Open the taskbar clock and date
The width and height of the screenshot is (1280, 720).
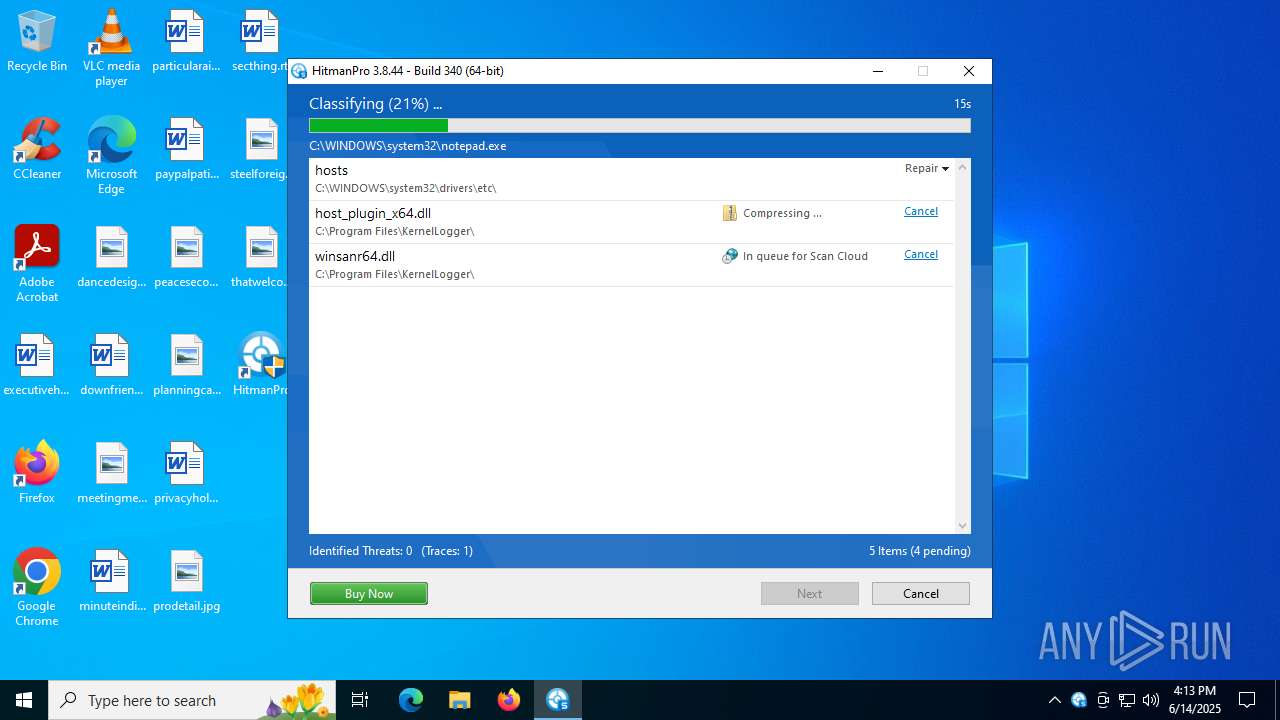pos(1194,700)
